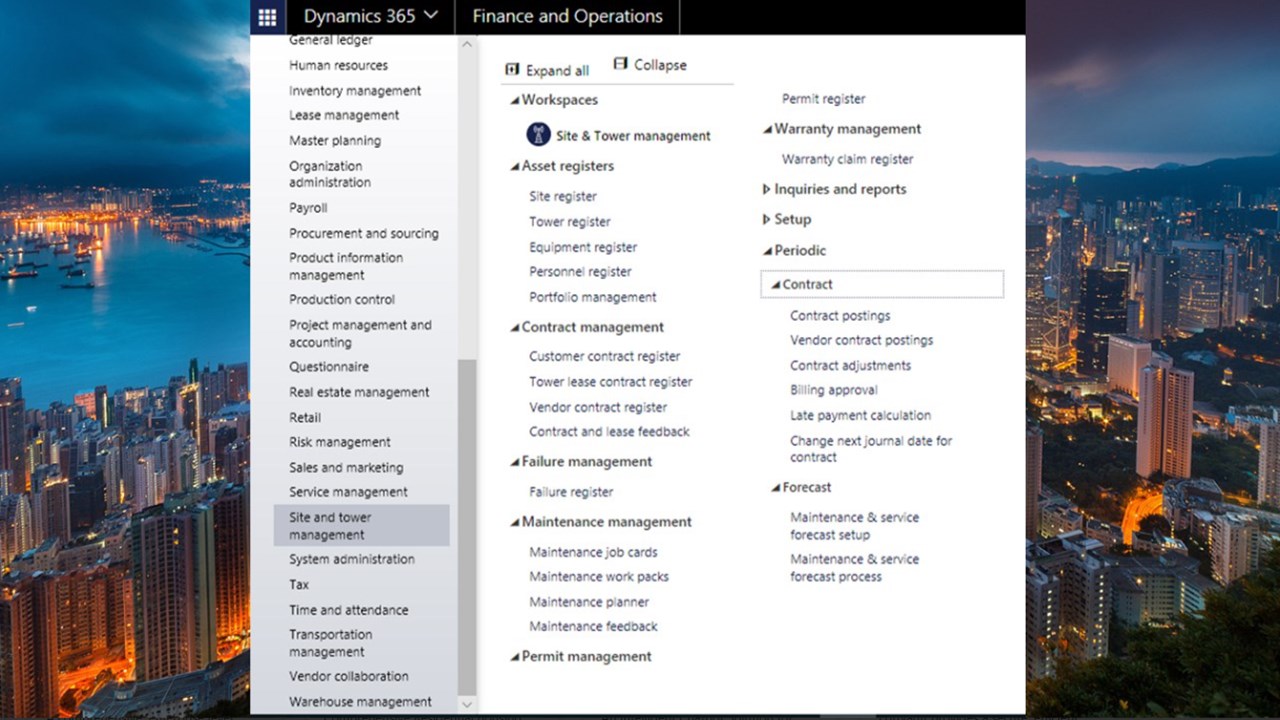The height and width of the screenshot is (720, 1280).
Task: Open the Finance and Operations tab
Action: click(567, 17)
